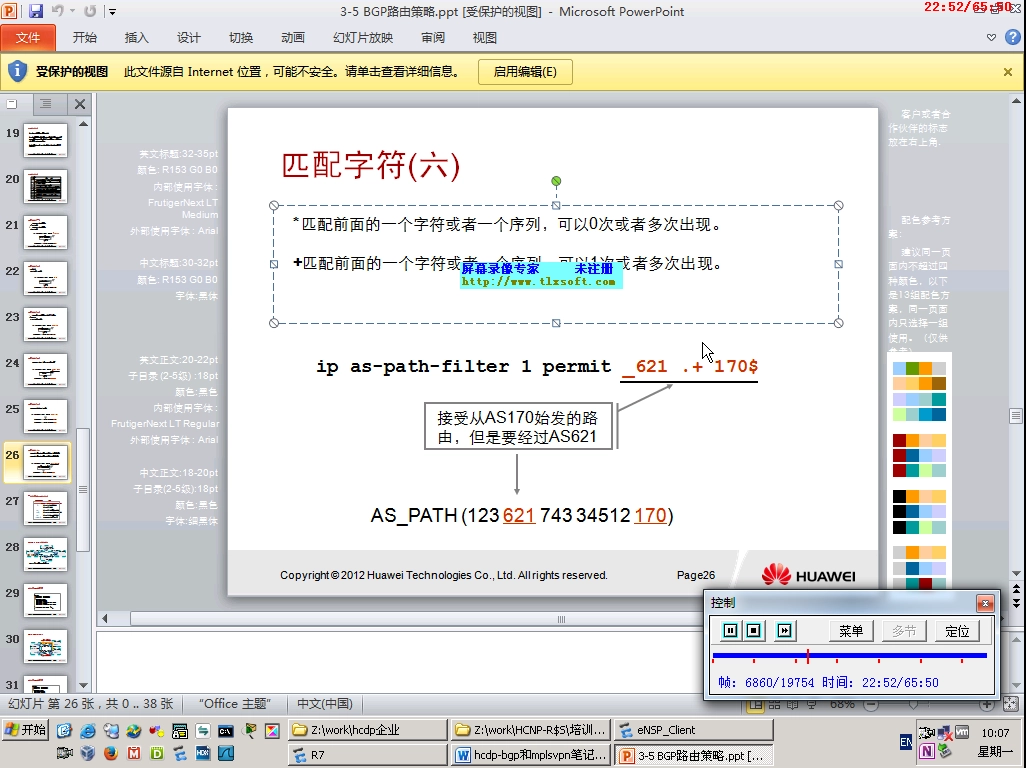Click 启用编辑 in the protected view bar

point(525,71)
